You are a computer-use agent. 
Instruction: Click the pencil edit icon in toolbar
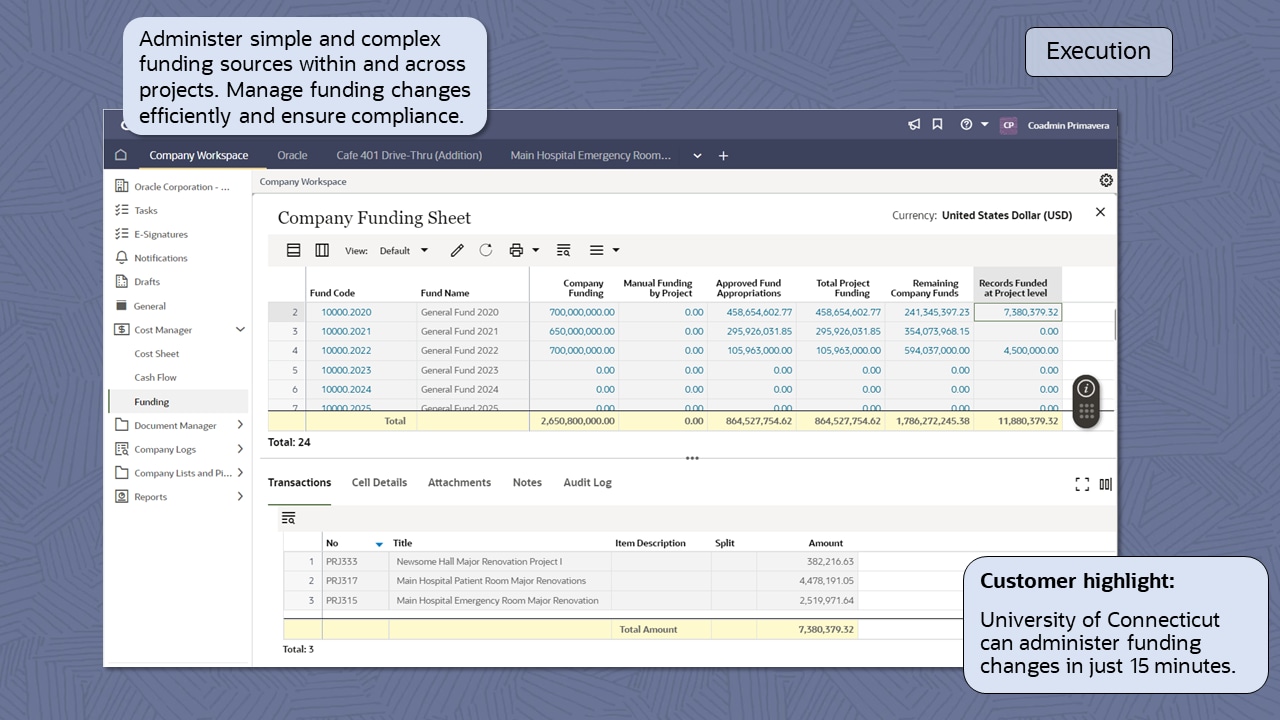click(457, 251)
